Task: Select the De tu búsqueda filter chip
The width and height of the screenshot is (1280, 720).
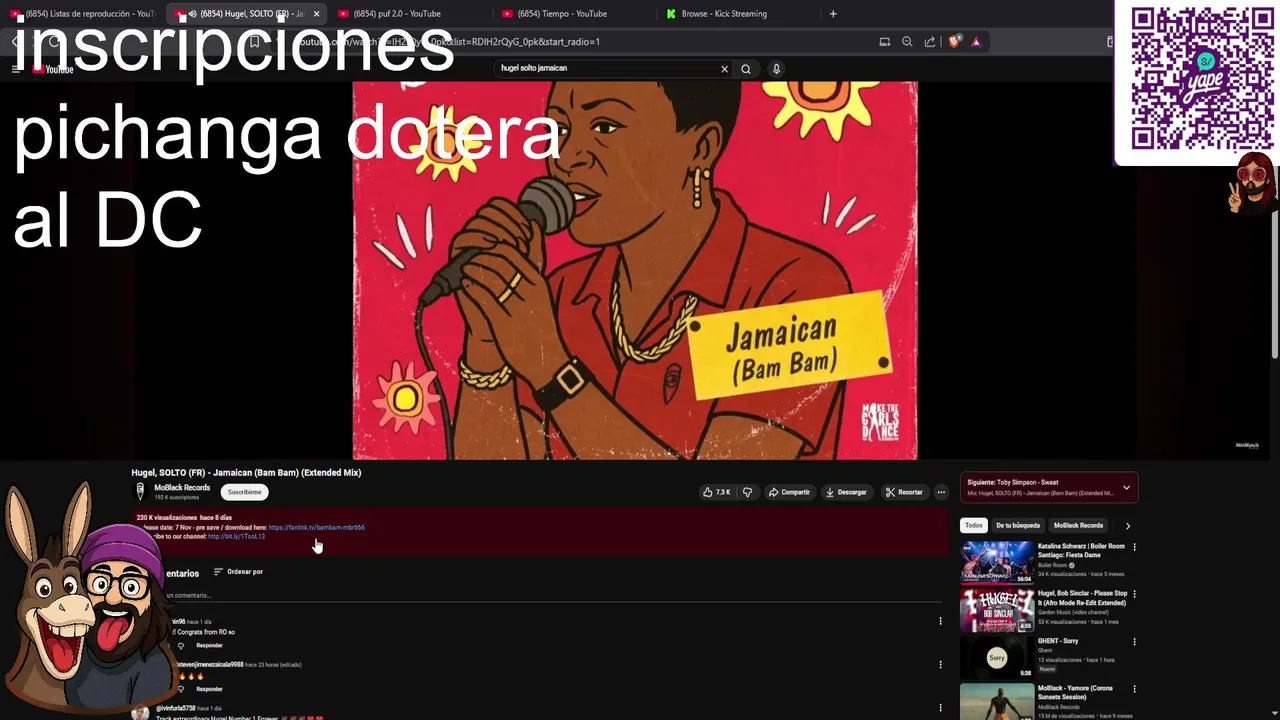Action: 1018,525
